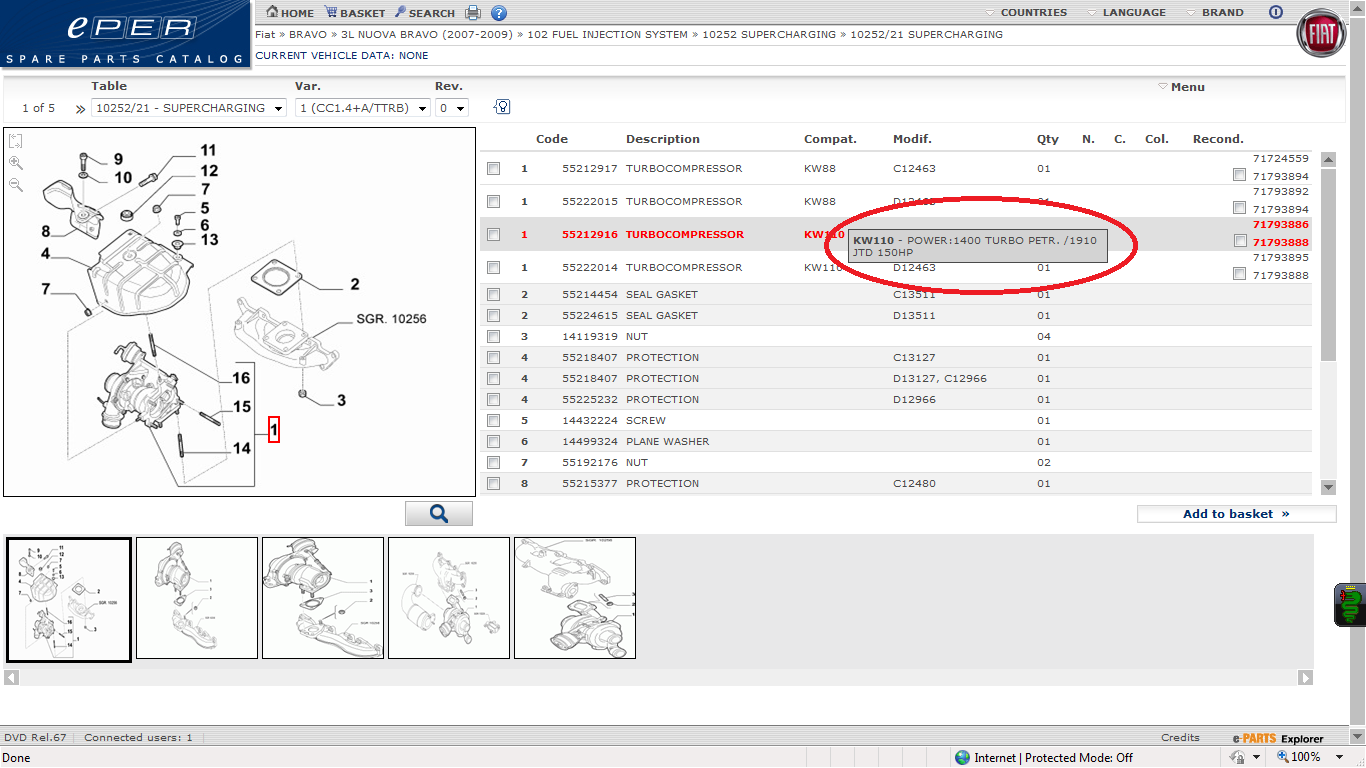Click parts list scroll down arrow
The width and height of the screenshot is (1366, 768).
[1329, 487]
